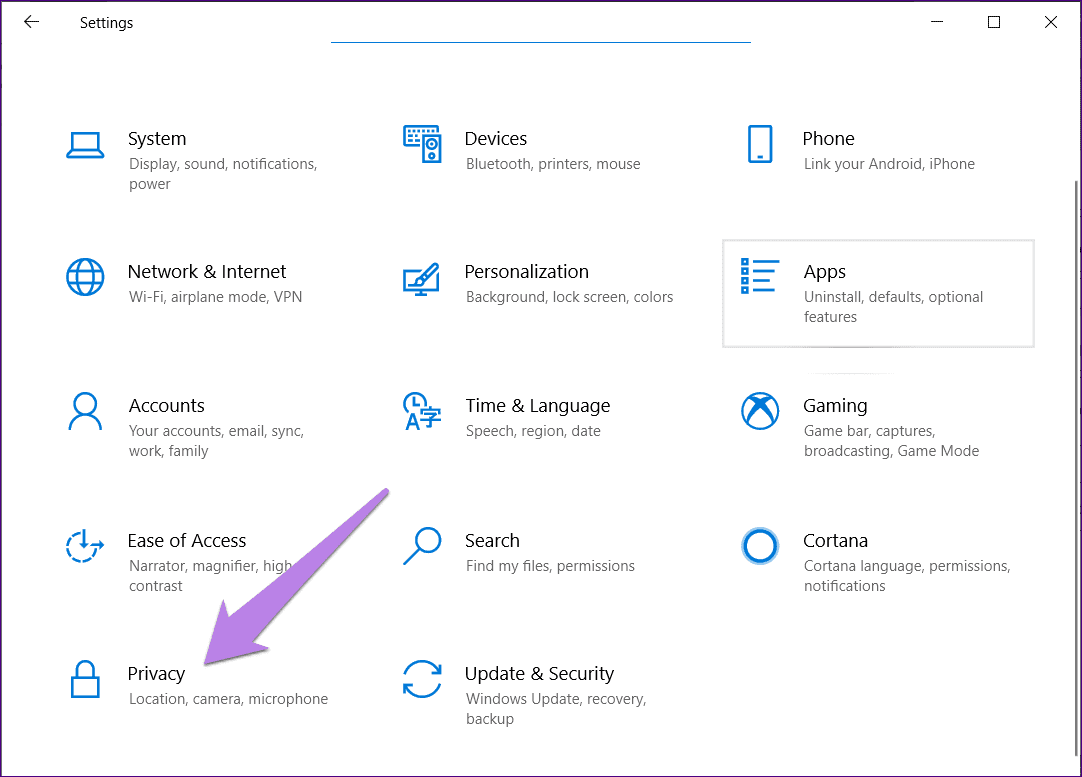Viewport: 1082px width, 777px height.
Task: Click 'Uninstall, defaults, optional features' text
Action: 893,307
